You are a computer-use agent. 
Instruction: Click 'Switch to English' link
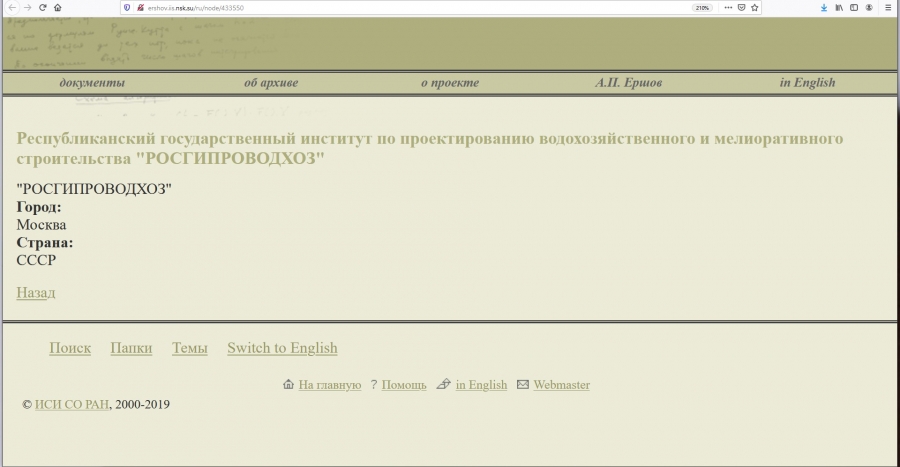(x=282, y=348)
